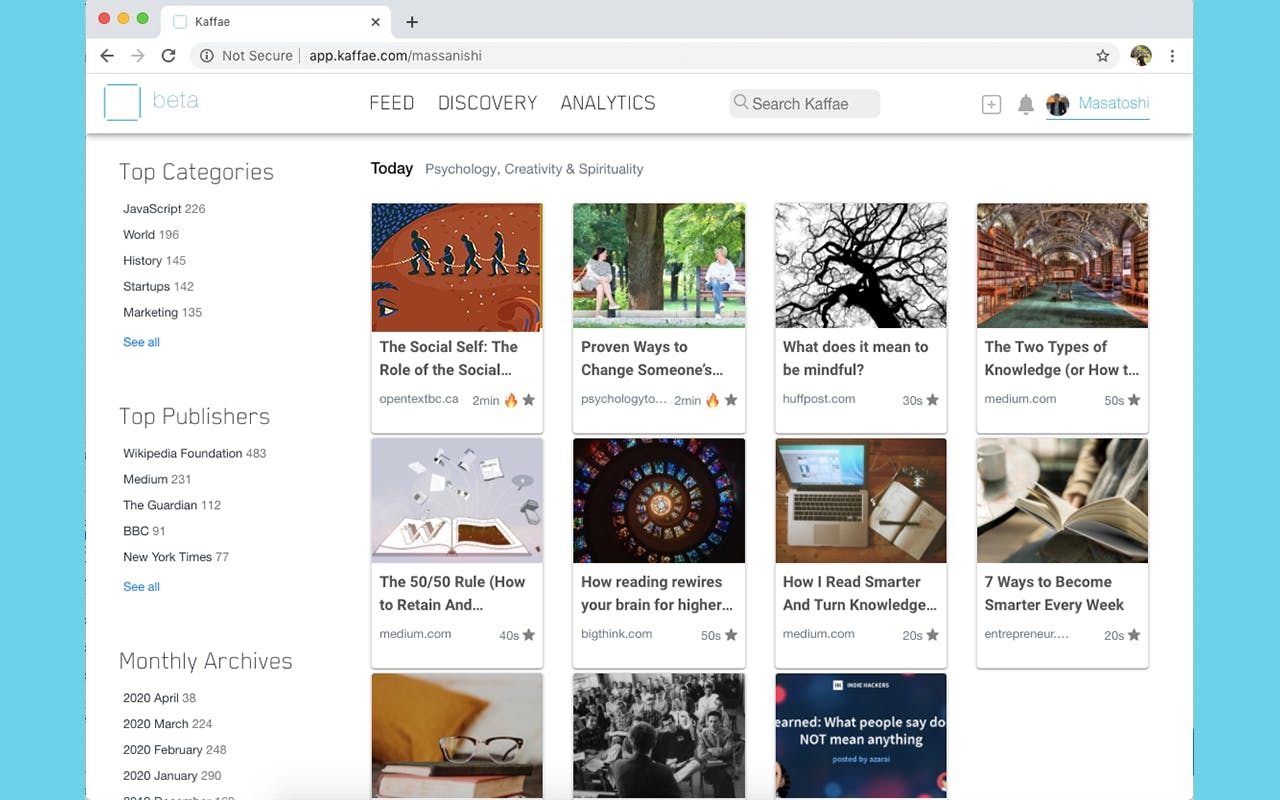See all top categories
The image size is (1280, 800).
point(141,342)
